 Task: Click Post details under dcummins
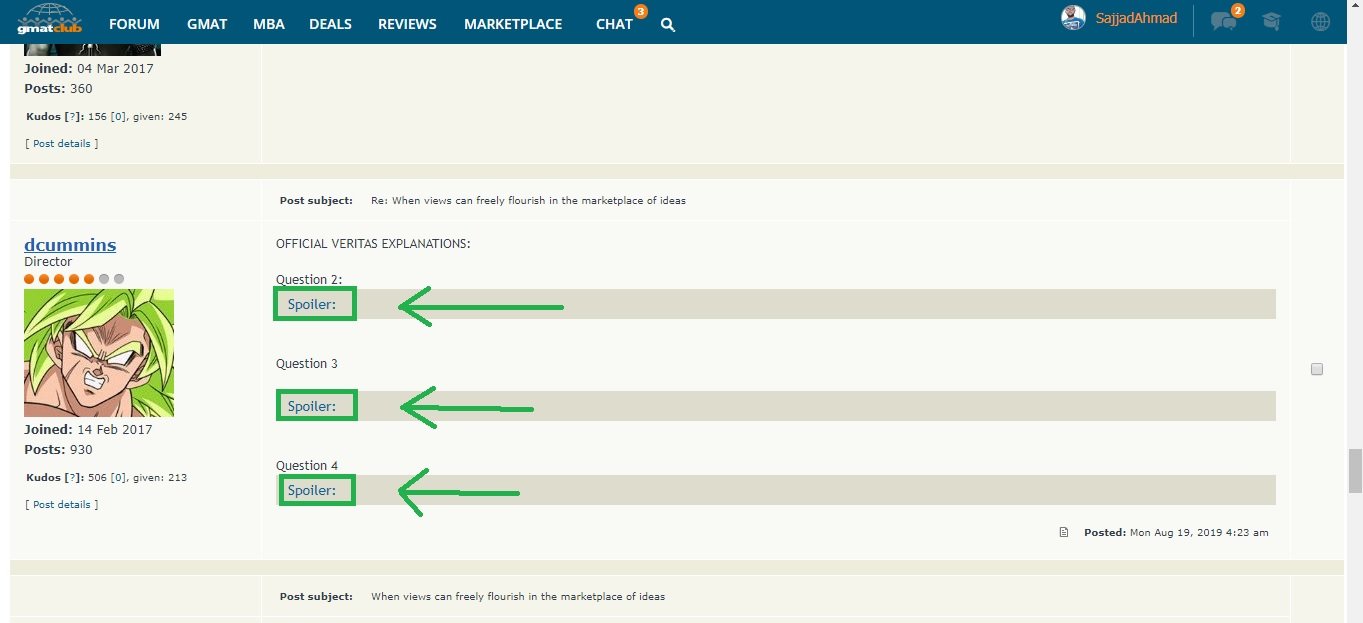point(62,505)
